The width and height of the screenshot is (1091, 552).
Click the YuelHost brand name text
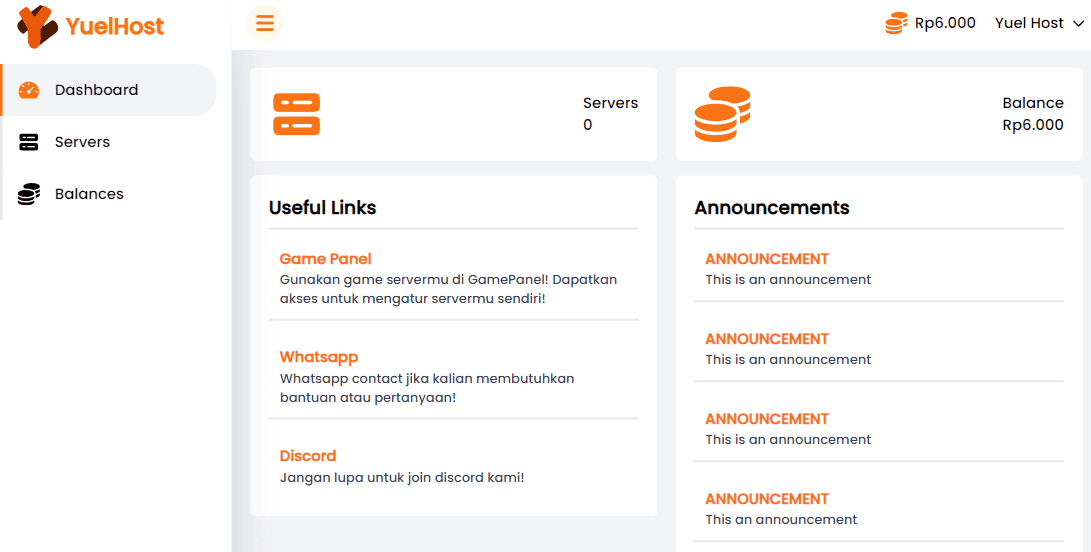tap(115, 27)
